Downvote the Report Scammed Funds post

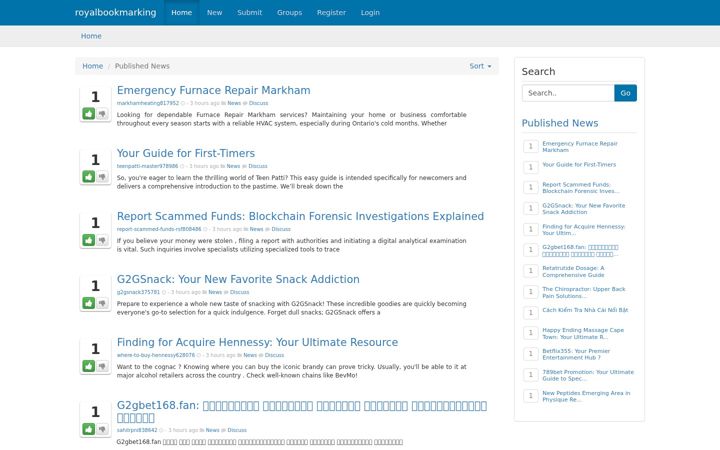click(102, 240)
